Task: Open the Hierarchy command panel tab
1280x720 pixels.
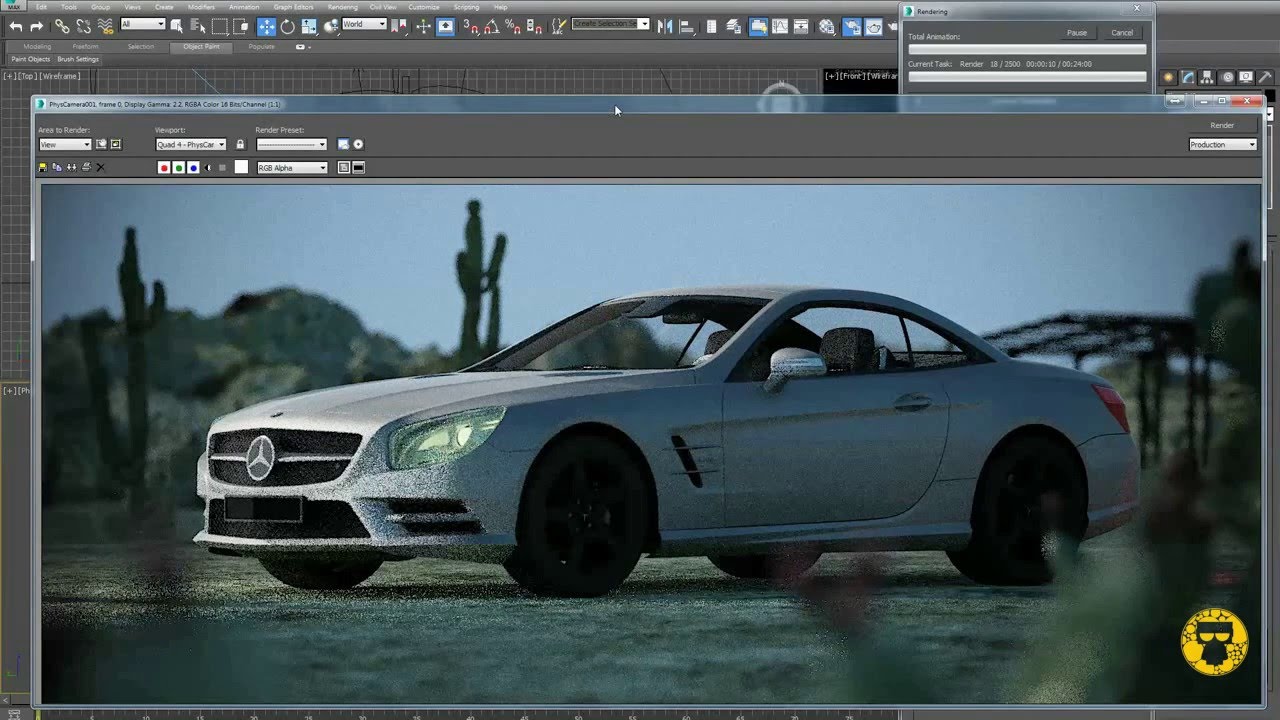Action: (1207, 77)
